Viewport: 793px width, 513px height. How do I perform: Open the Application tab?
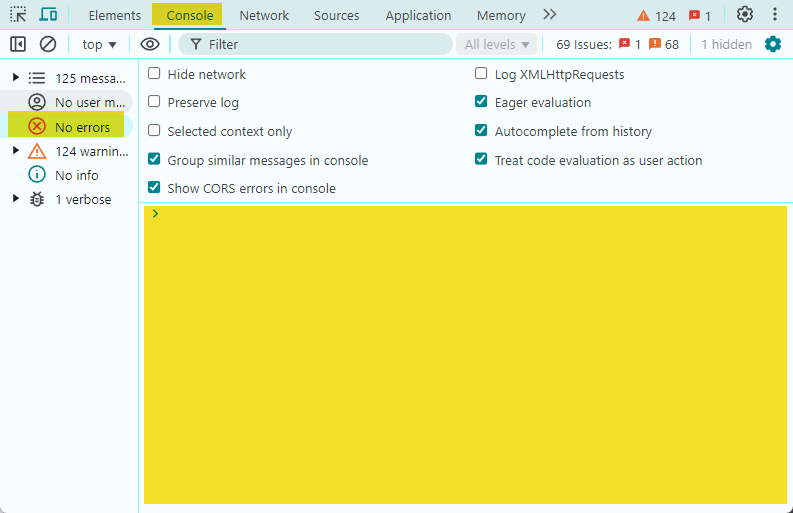pos(418,15)
